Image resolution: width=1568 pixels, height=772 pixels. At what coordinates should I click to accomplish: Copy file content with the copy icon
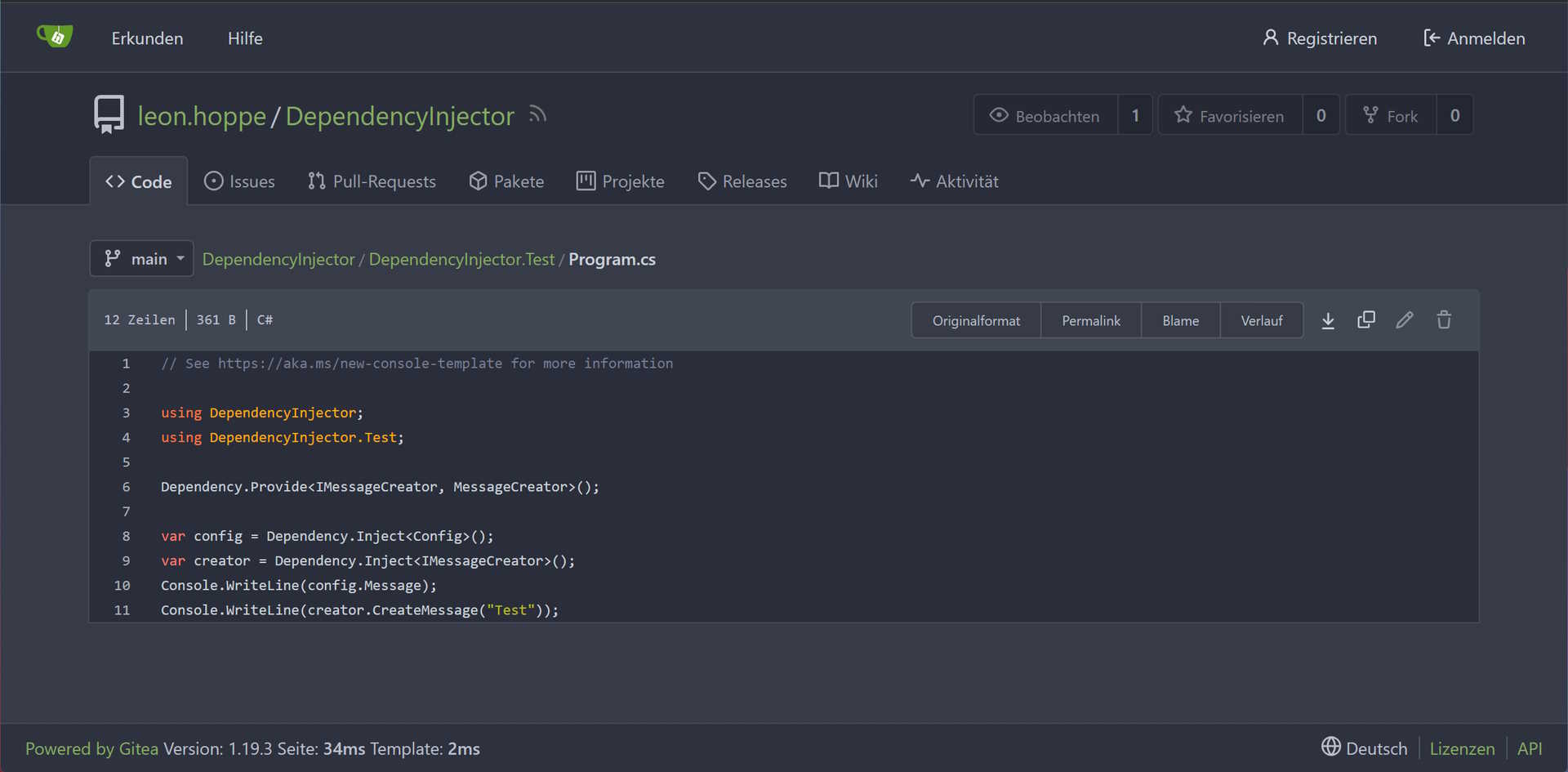(1366, 320)
